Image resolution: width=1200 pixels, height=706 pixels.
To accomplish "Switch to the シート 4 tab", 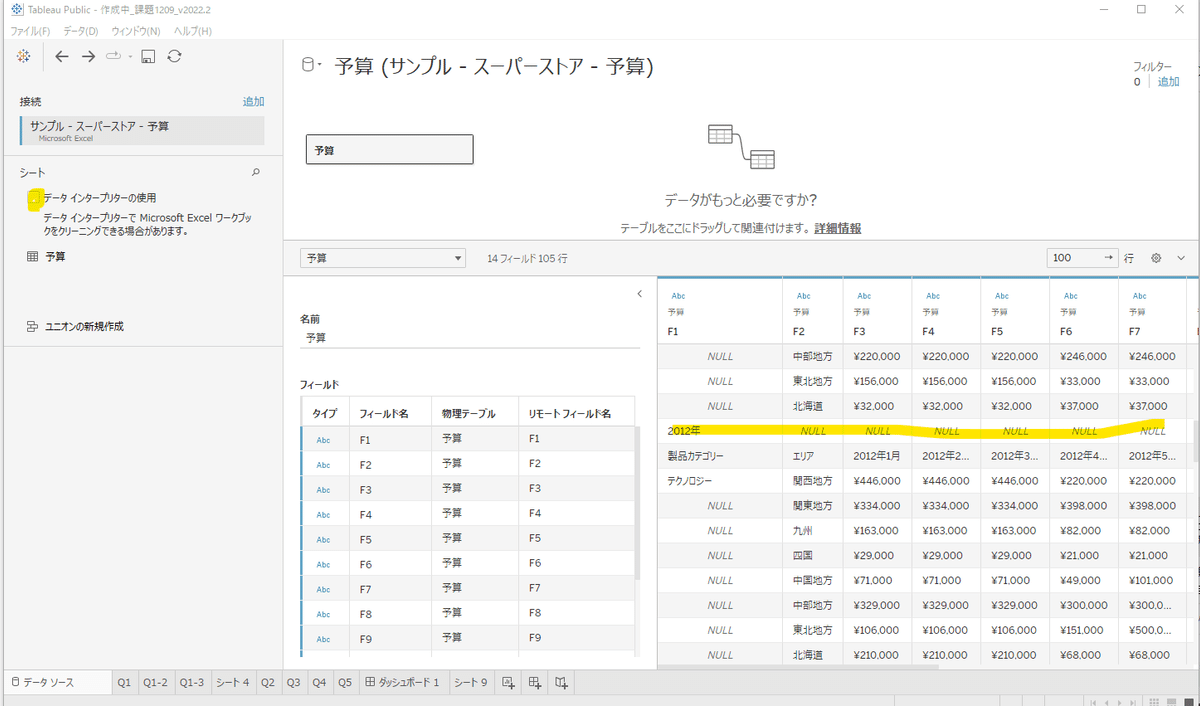I will [232, 683].
